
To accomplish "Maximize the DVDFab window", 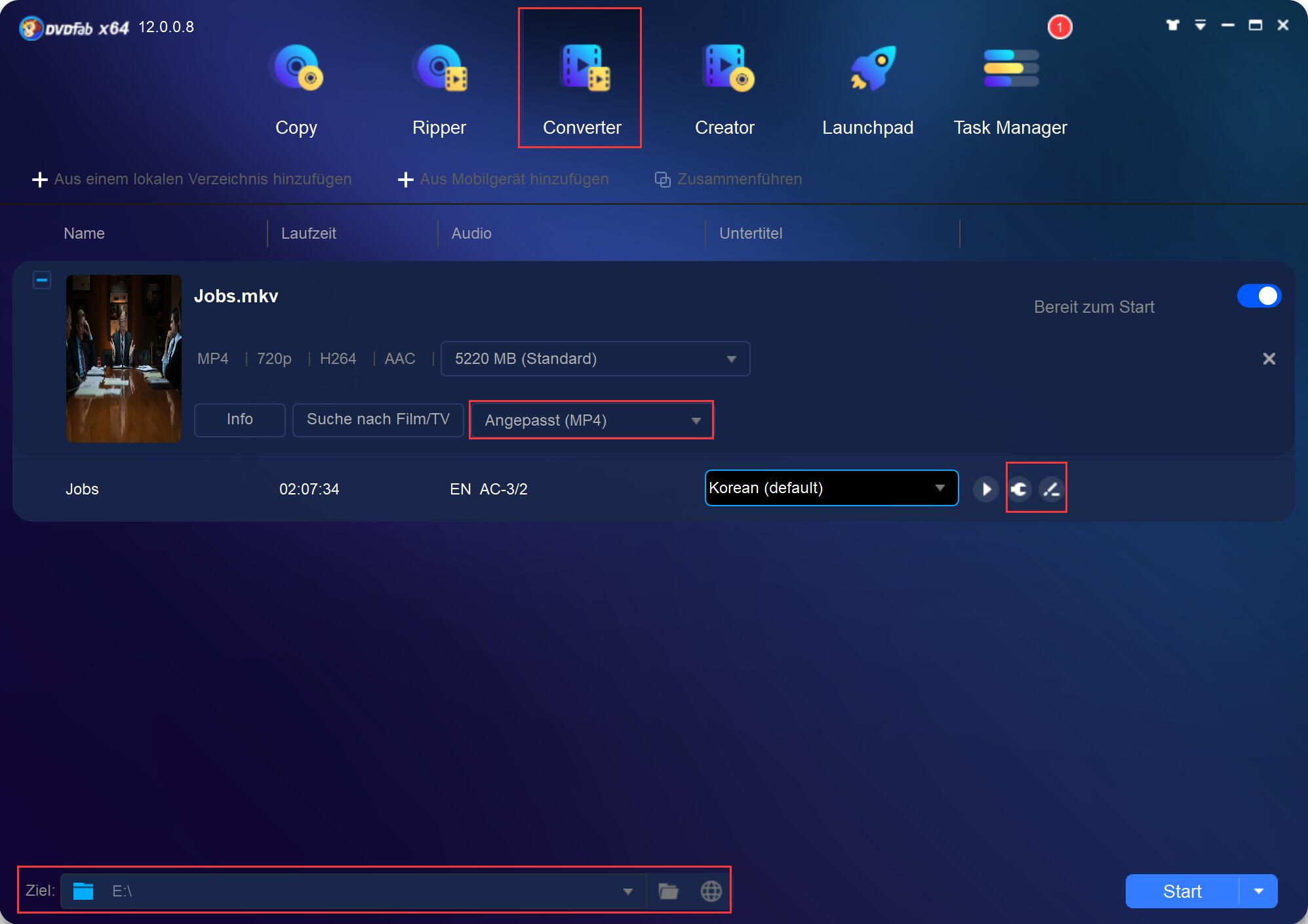I will [1255, 25].
